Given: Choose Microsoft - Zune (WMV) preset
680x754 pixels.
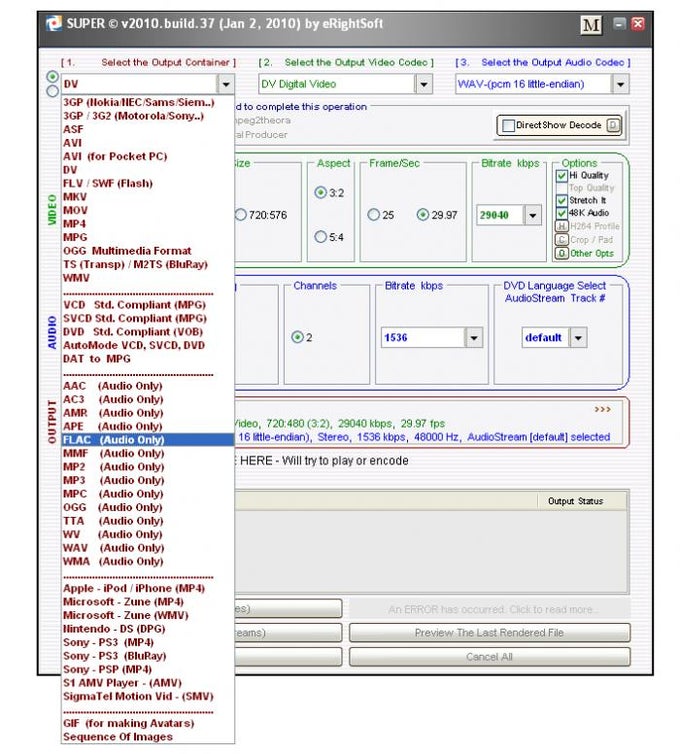Looking at the screenshot, I should pyautogui.click(x=148, y=615).
